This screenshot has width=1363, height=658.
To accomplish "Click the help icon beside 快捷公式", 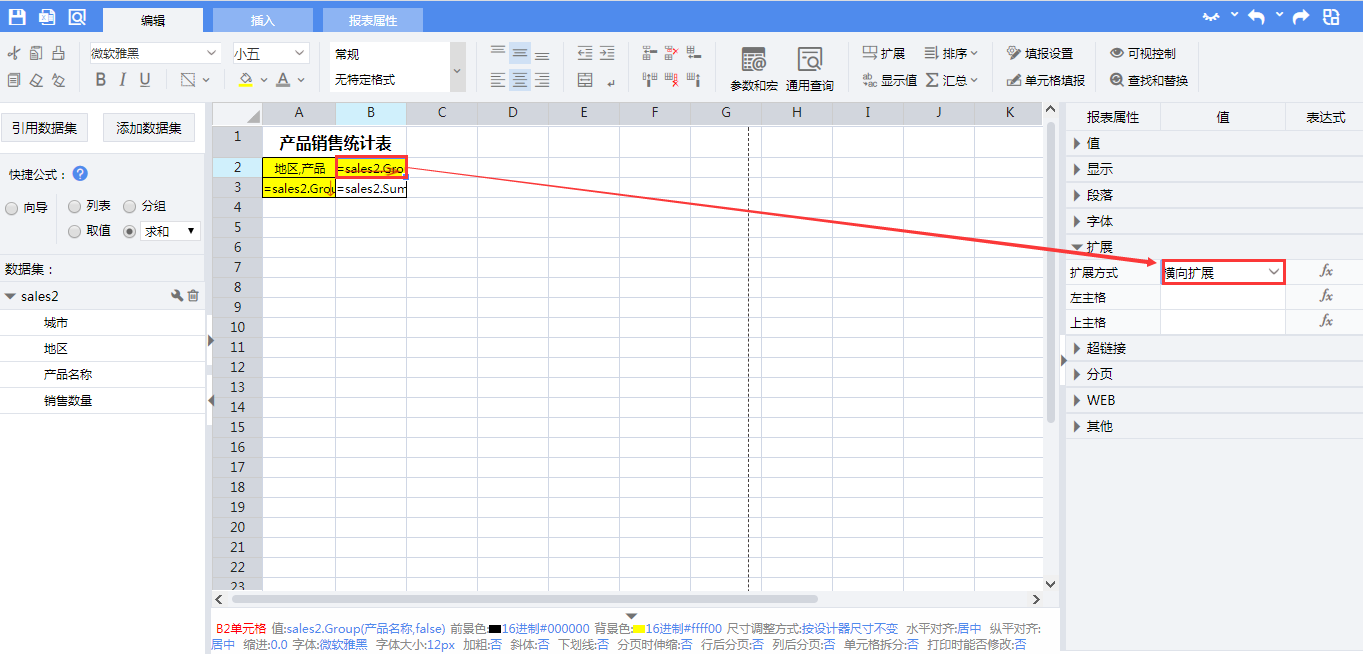I will (80, 174).
